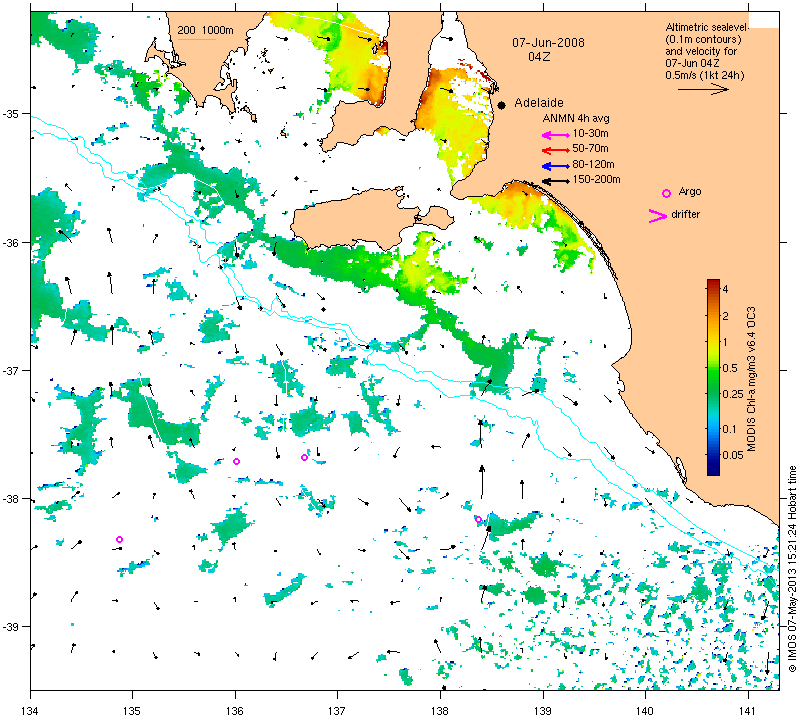Click the colorbar value 0.25
Image resolution: width=800 pixels, height=720 pixels.
coord(733,394)
